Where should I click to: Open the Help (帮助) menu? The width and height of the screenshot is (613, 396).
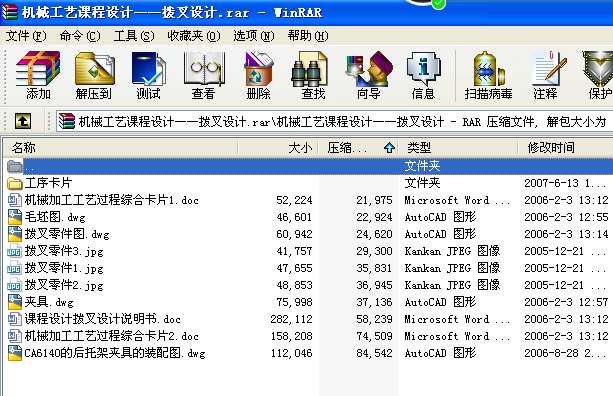[308, 36]
